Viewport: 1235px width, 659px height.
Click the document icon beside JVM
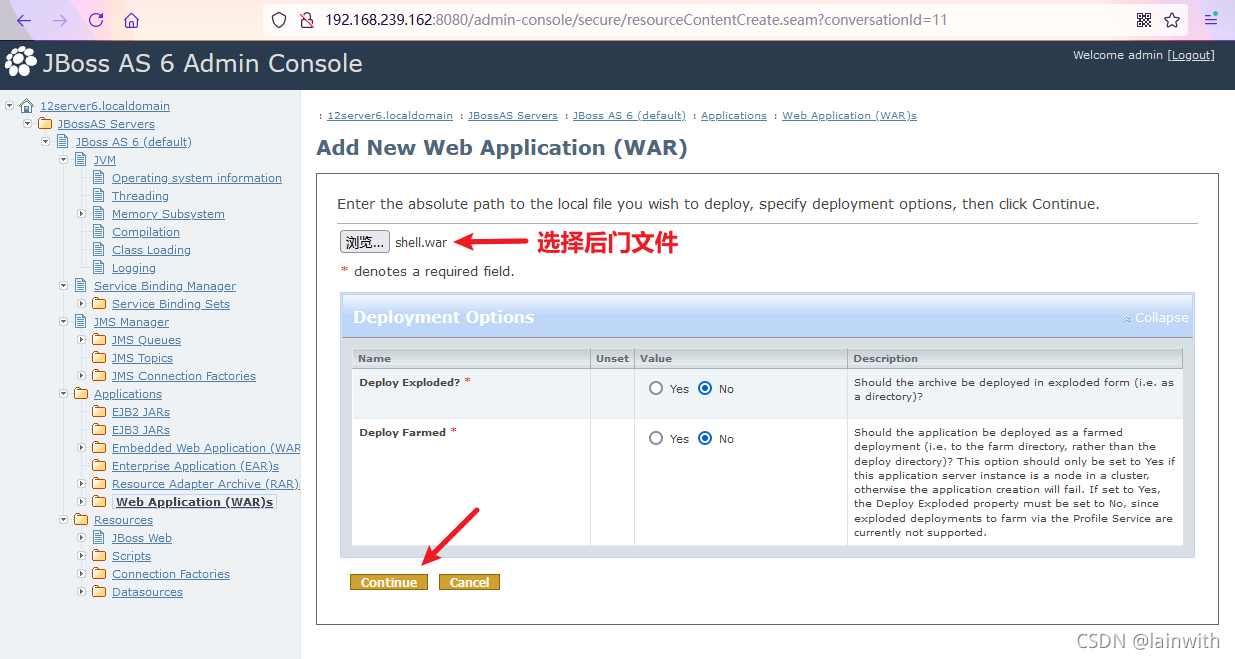tap(81, 160)
